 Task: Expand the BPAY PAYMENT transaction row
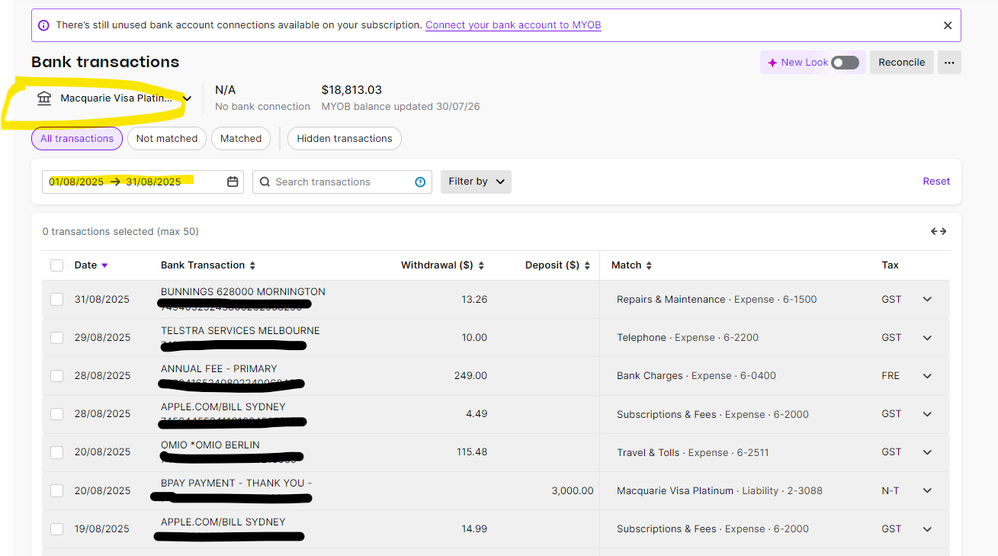(x=927, y=490)
